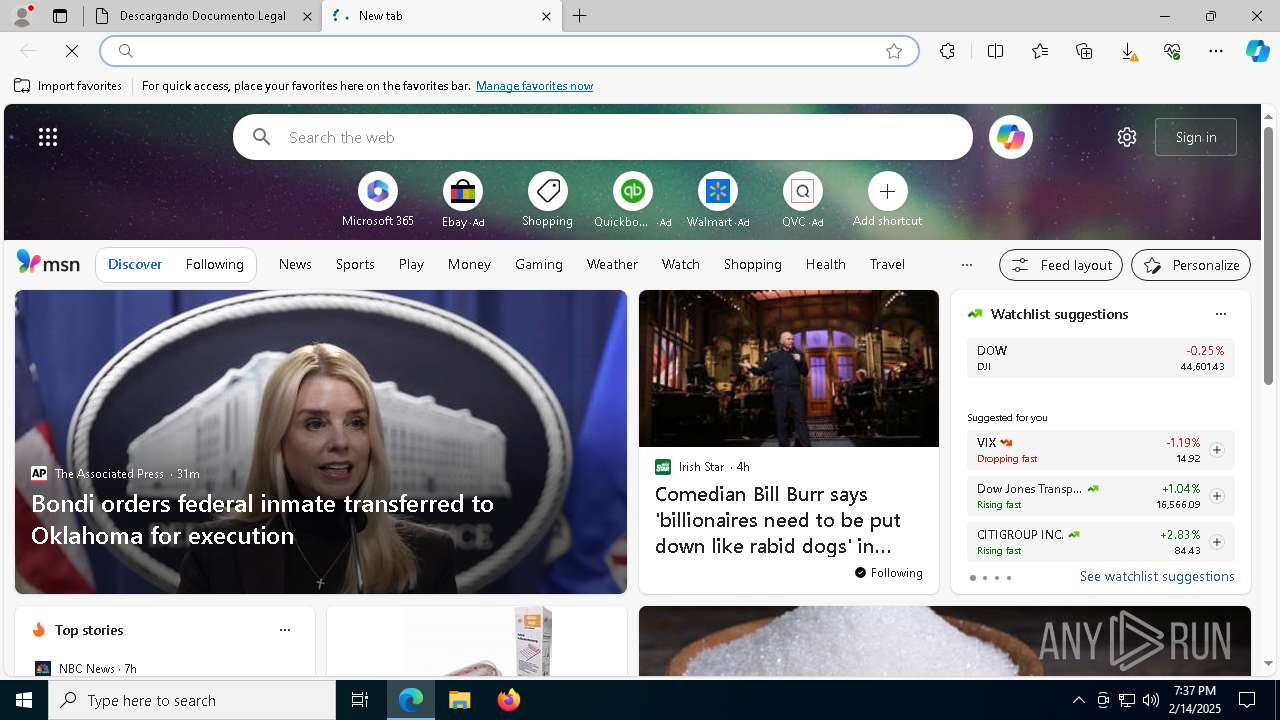Open the Shopping tag shortcut

tap(547, 200)
